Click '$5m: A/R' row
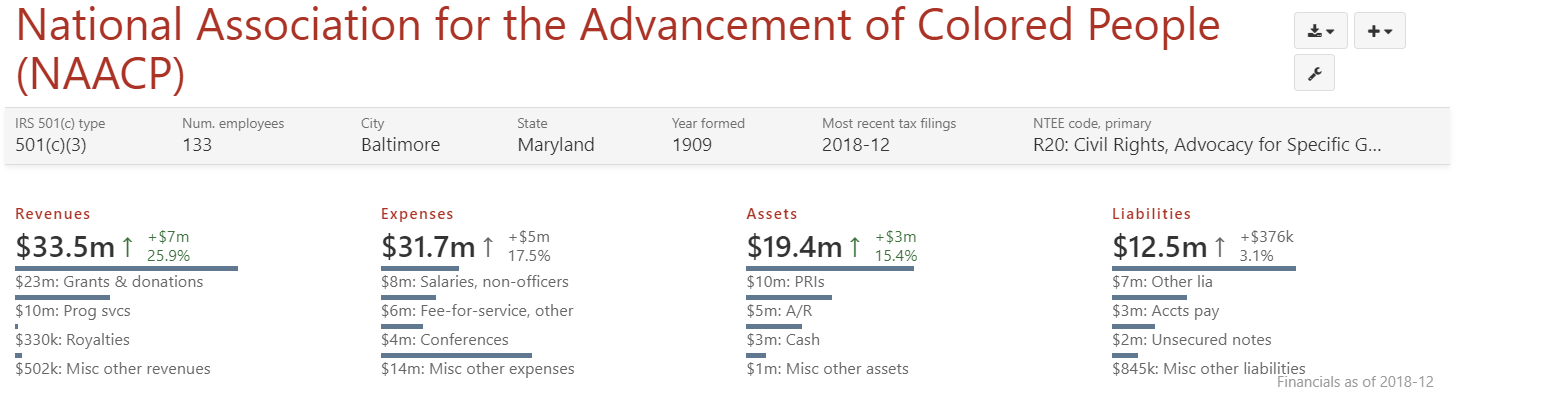The image size is (1556, 406). [782, 311]
